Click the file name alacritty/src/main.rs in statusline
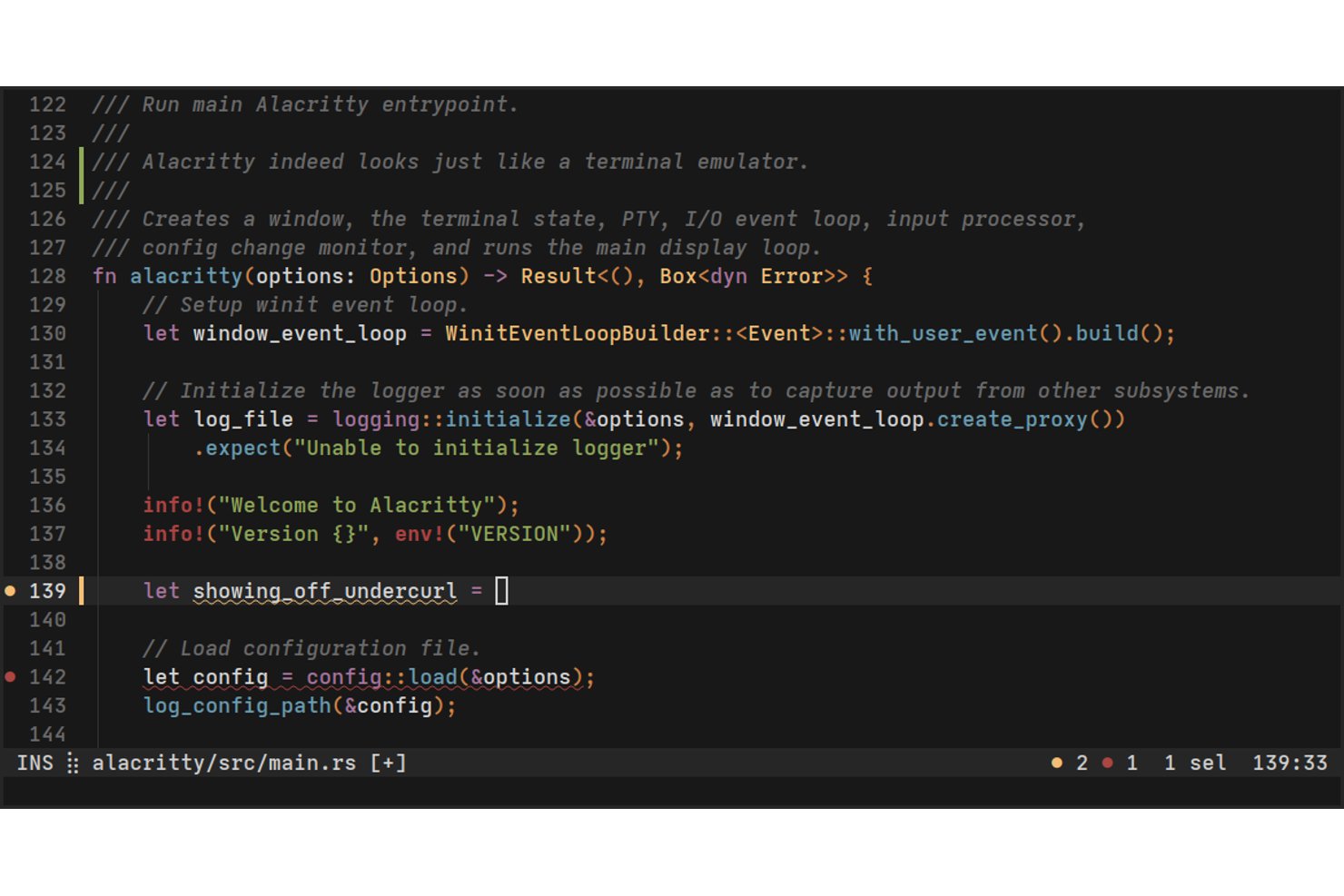 tap(224, 763)
